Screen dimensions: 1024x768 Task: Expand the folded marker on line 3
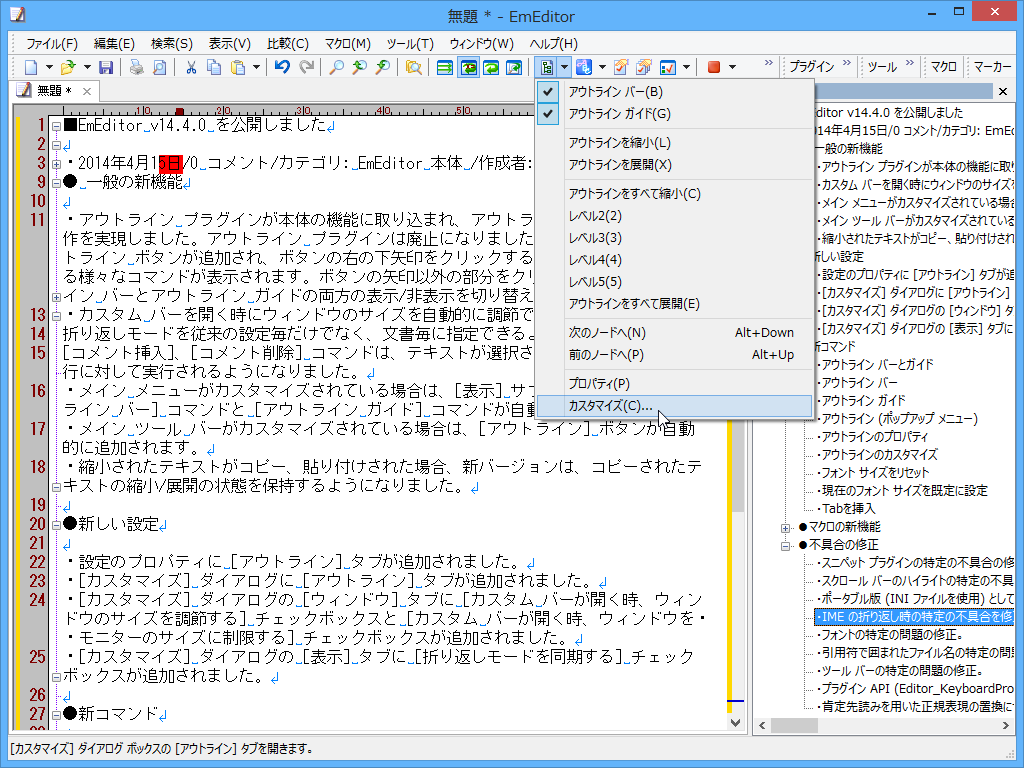56,164
